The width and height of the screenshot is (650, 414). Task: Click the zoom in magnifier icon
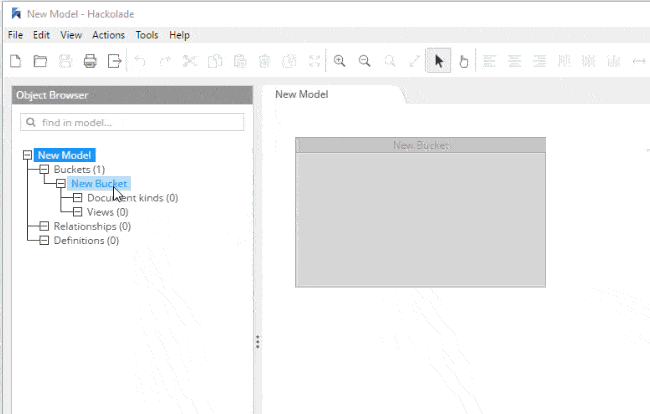[340, 61]
